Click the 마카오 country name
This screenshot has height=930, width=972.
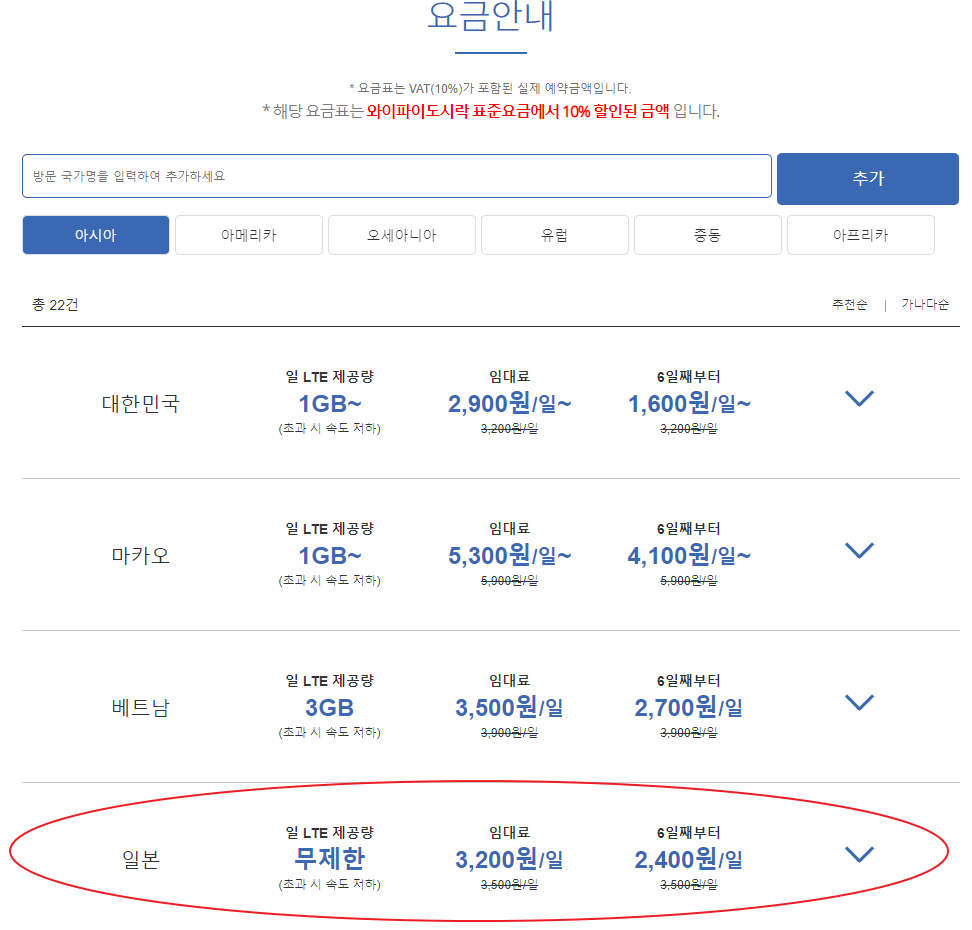tap(141, 556)
